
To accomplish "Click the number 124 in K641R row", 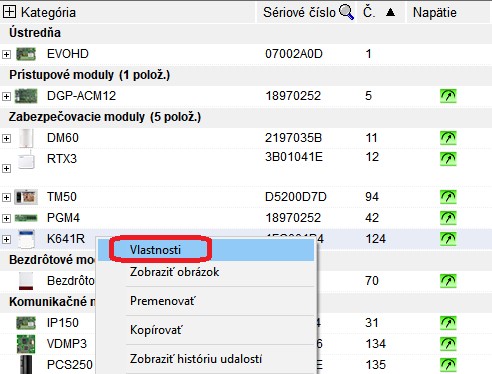I will [x=375, y=239].
